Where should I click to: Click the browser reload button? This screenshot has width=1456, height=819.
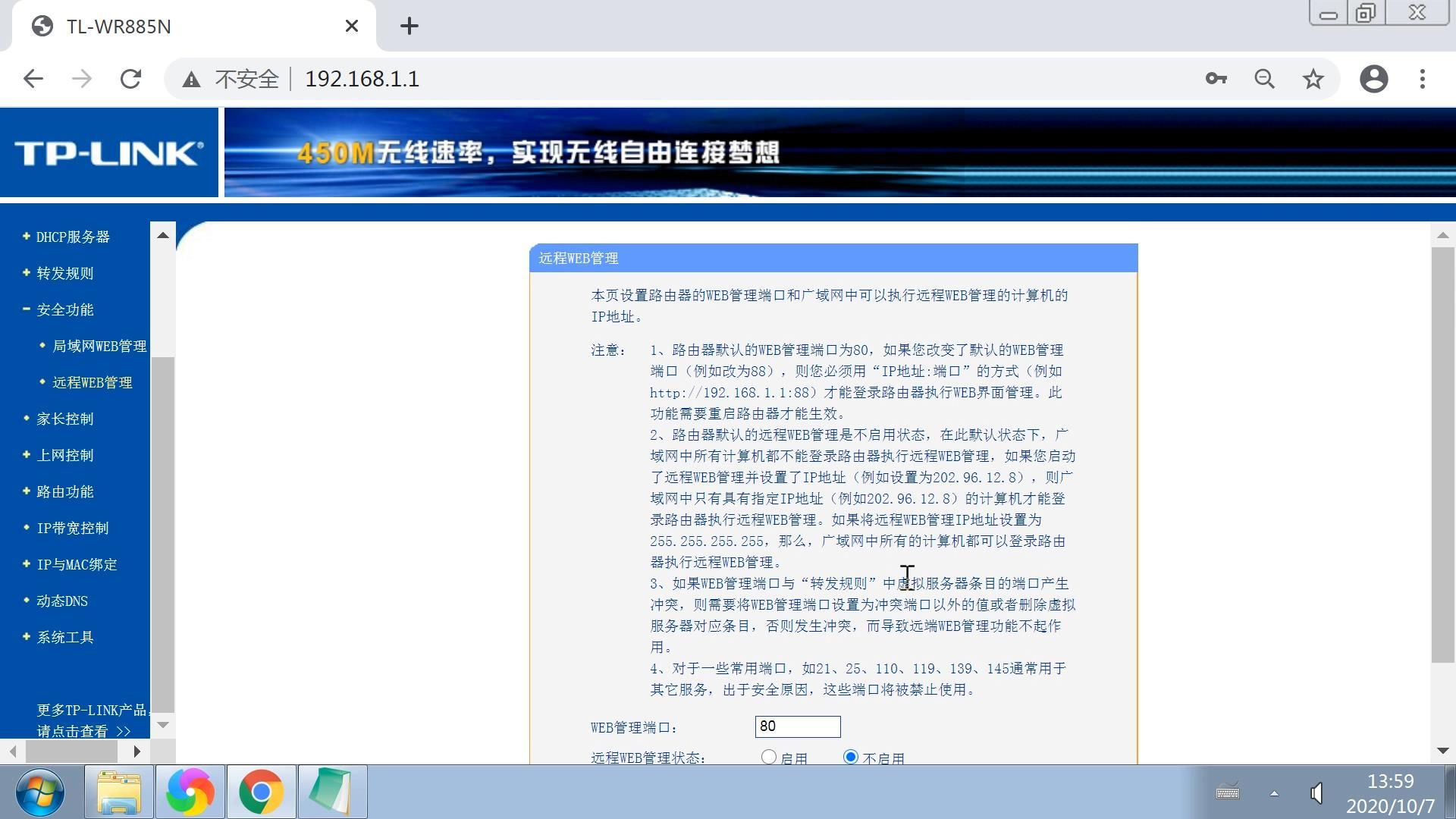tap(130, 79)
